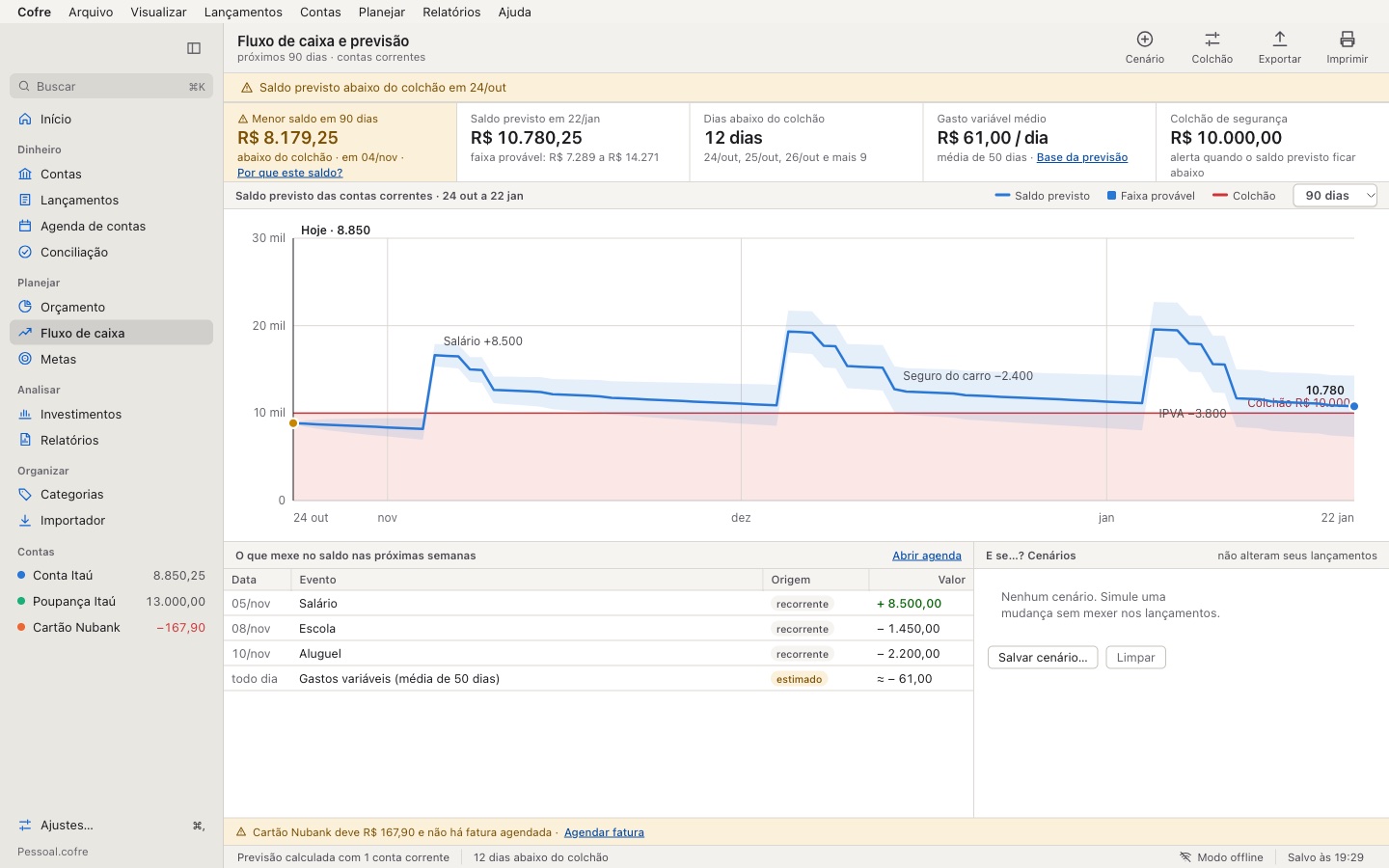The height and width of the screenshot is (868, 1389).
Task: Click the Imprimir printer icon
Action: pyautogui.click(x=1347, y=40)
